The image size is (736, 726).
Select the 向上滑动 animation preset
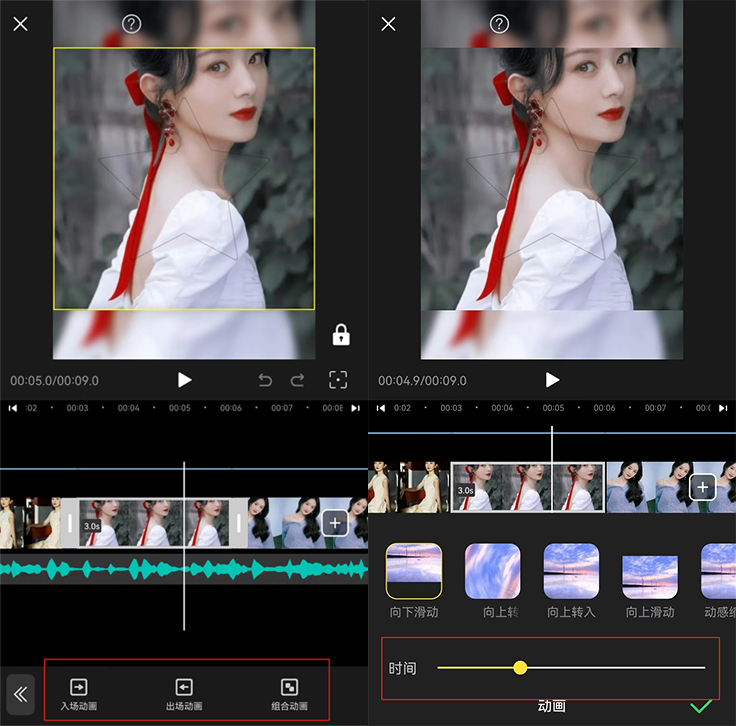tap(650, 581)
